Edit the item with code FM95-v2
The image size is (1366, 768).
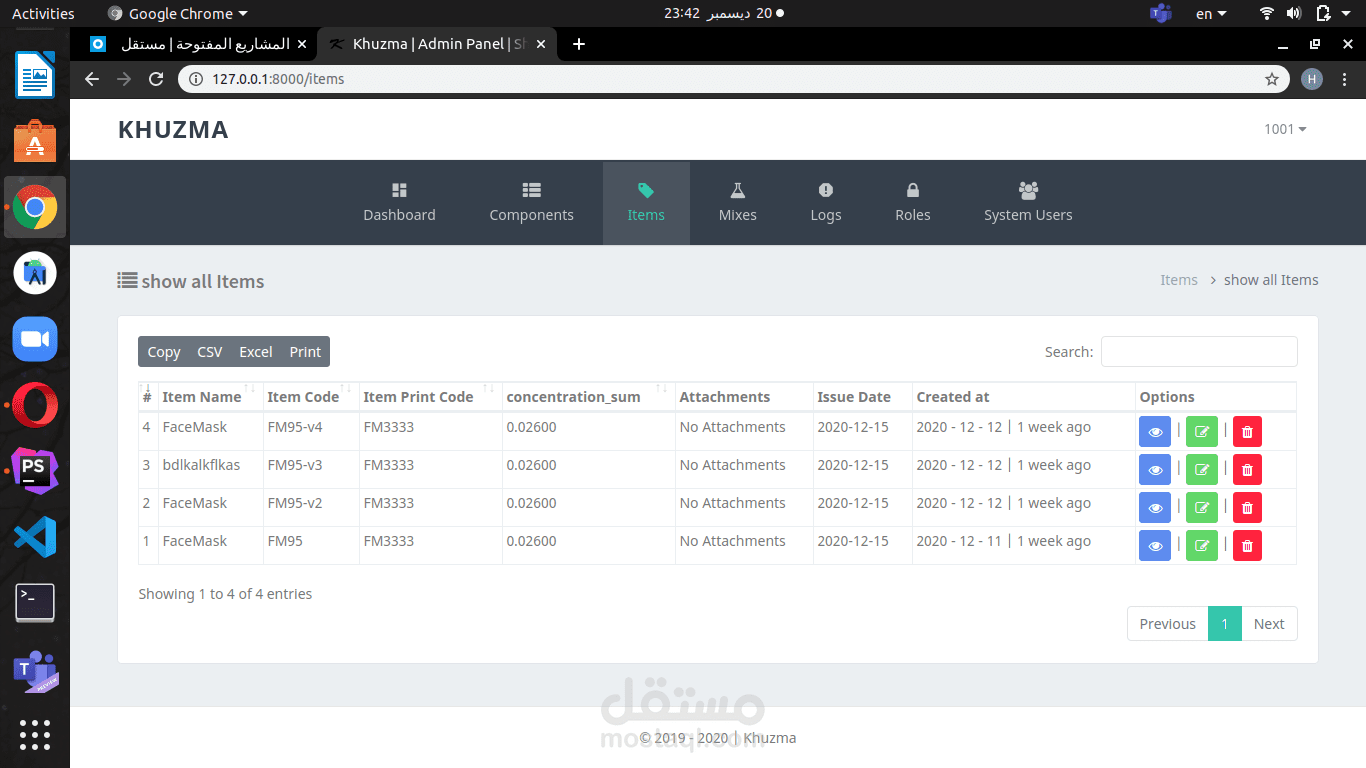1202,508
